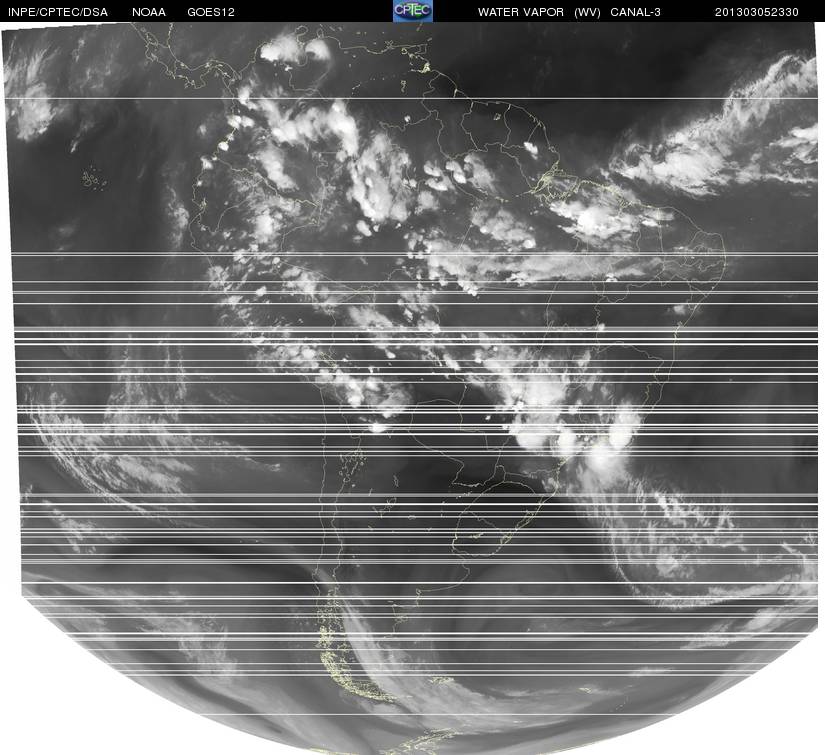This screenshot has height=755, width=825.
Task: Click the CANAL-3 channel label
Action: pyautogui.click(x=635, y=12)
